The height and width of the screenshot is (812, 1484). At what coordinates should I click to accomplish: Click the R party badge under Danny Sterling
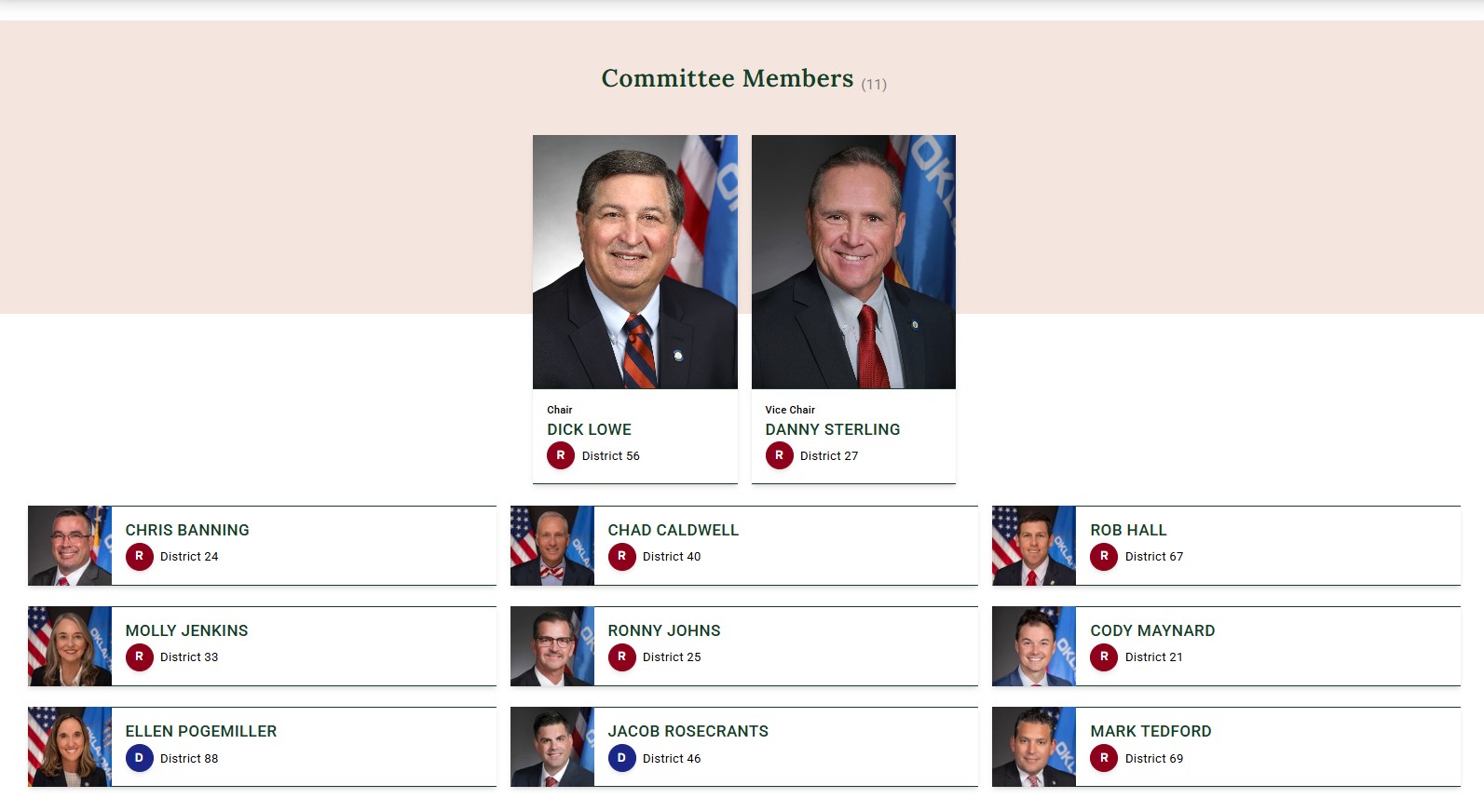(779, 455)
